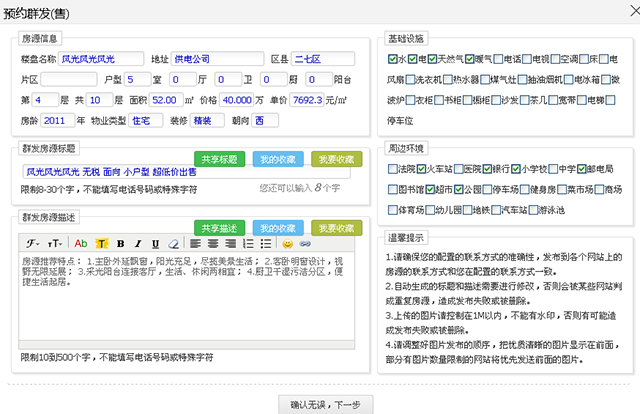
Task: Open the smiley emoticon picker
Action: pyautogui.click(x=288, y=244)
